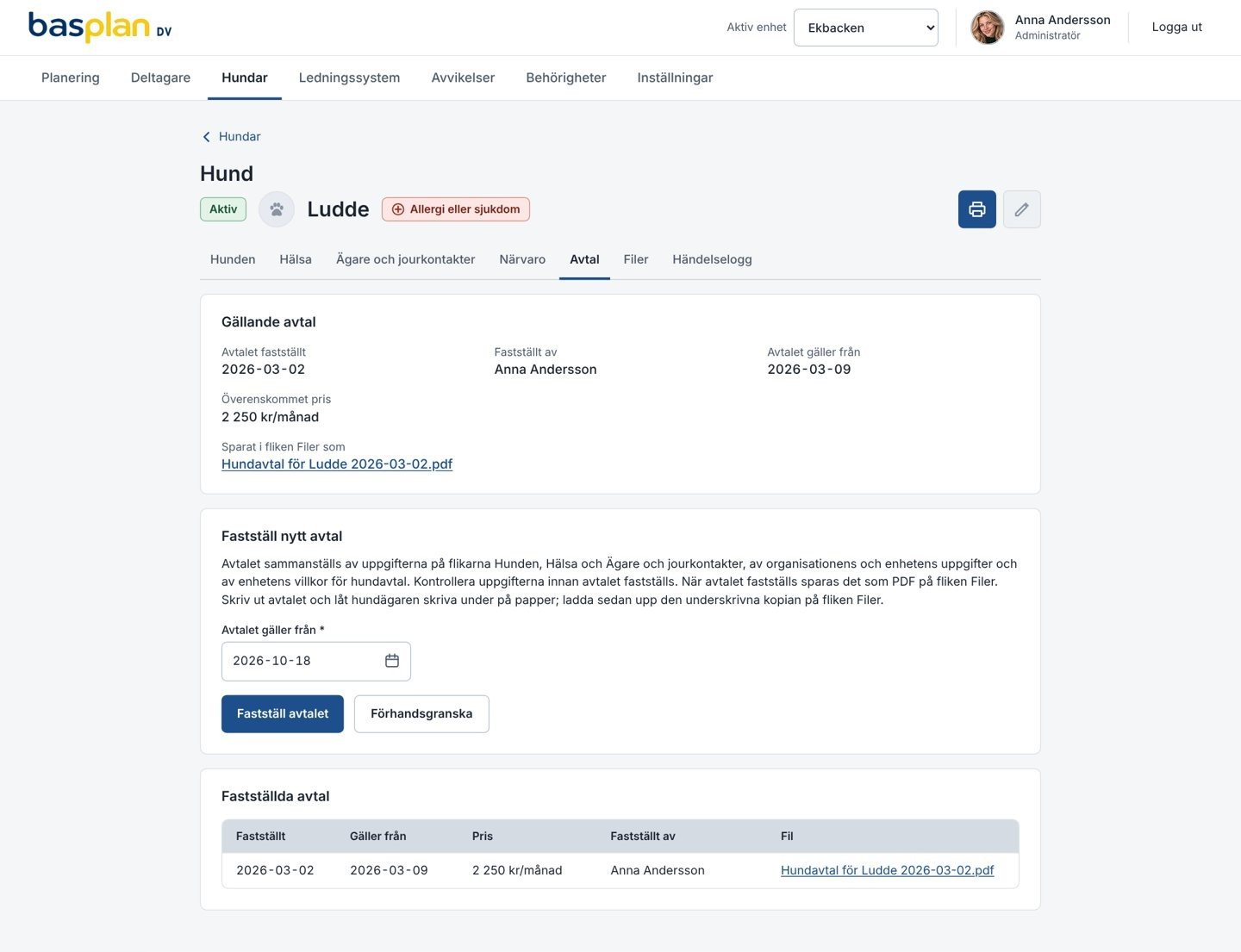Click Anna Andersson in the table row
The image size is (1241, 952).
(x=658, y=871)
